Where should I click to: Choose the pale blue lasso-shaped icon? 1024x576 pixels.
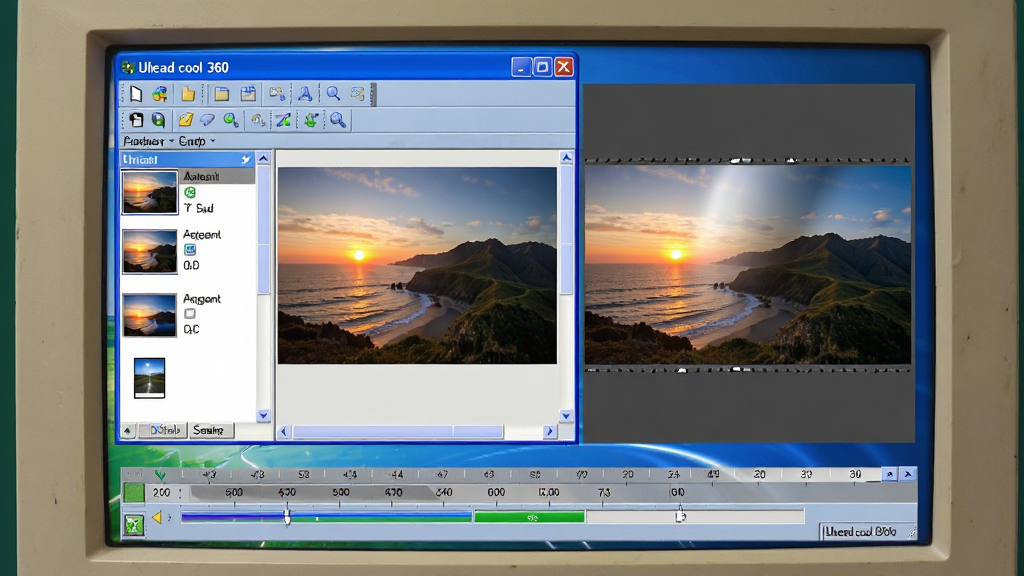tap(208, 120)
